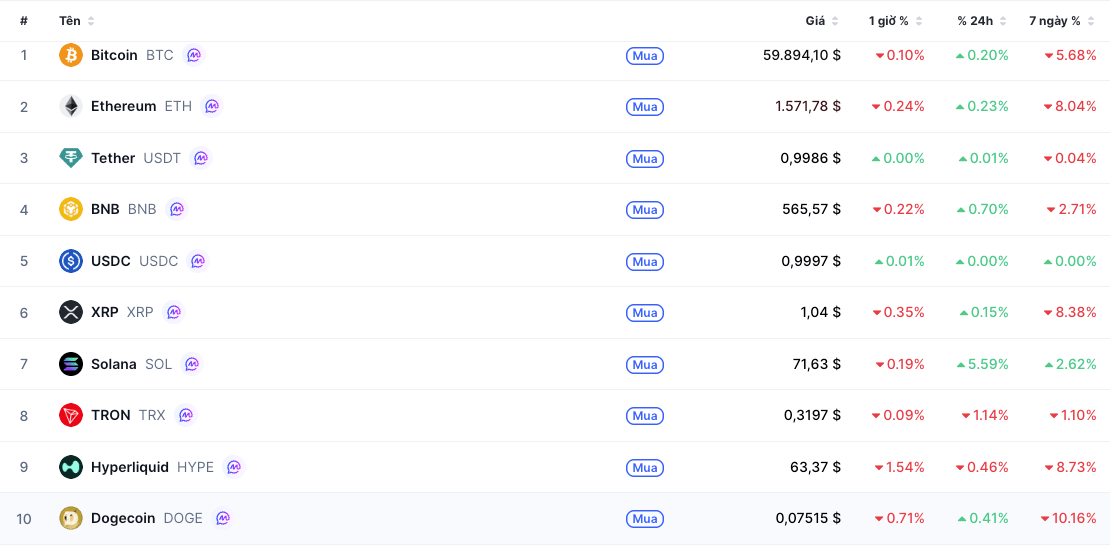This screenshot has width=1110, height=551.
Task: Select XRP's 7-day change 8.38%
Action: click(1070, 312)
